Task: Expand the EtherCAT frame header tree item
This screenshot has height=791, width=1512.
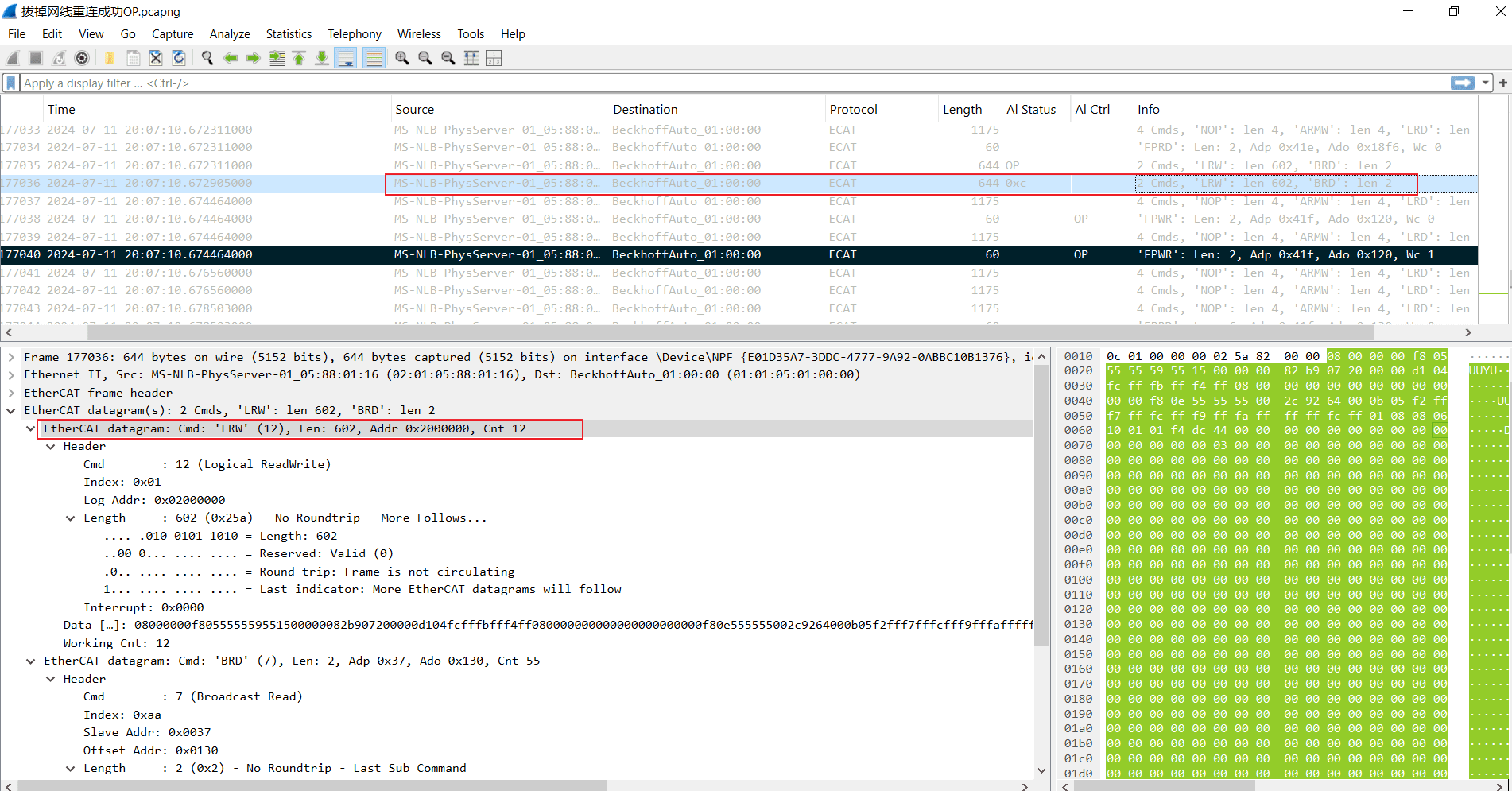Action: click(11, 393)
